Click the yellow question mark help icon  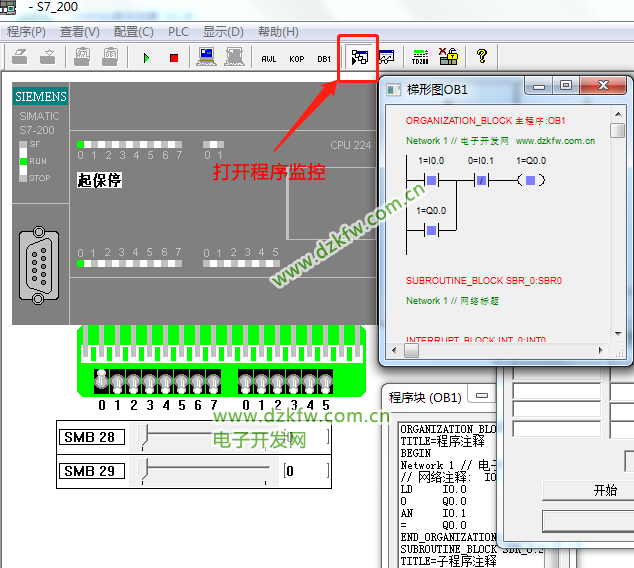tap(481, 57)
